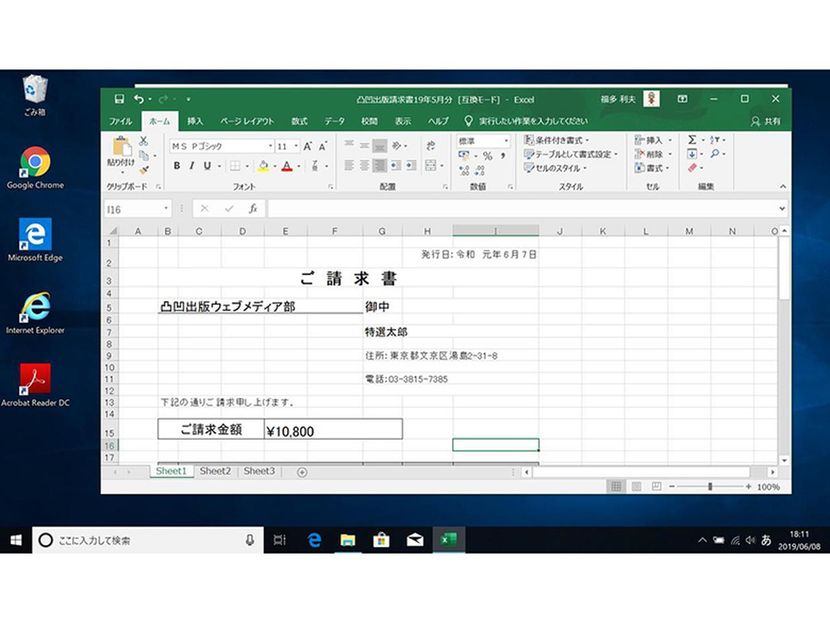This screenshot has width=830, height=623.
Task: Switch to the Formulas (数式) tab
Action: coord(299,121)
